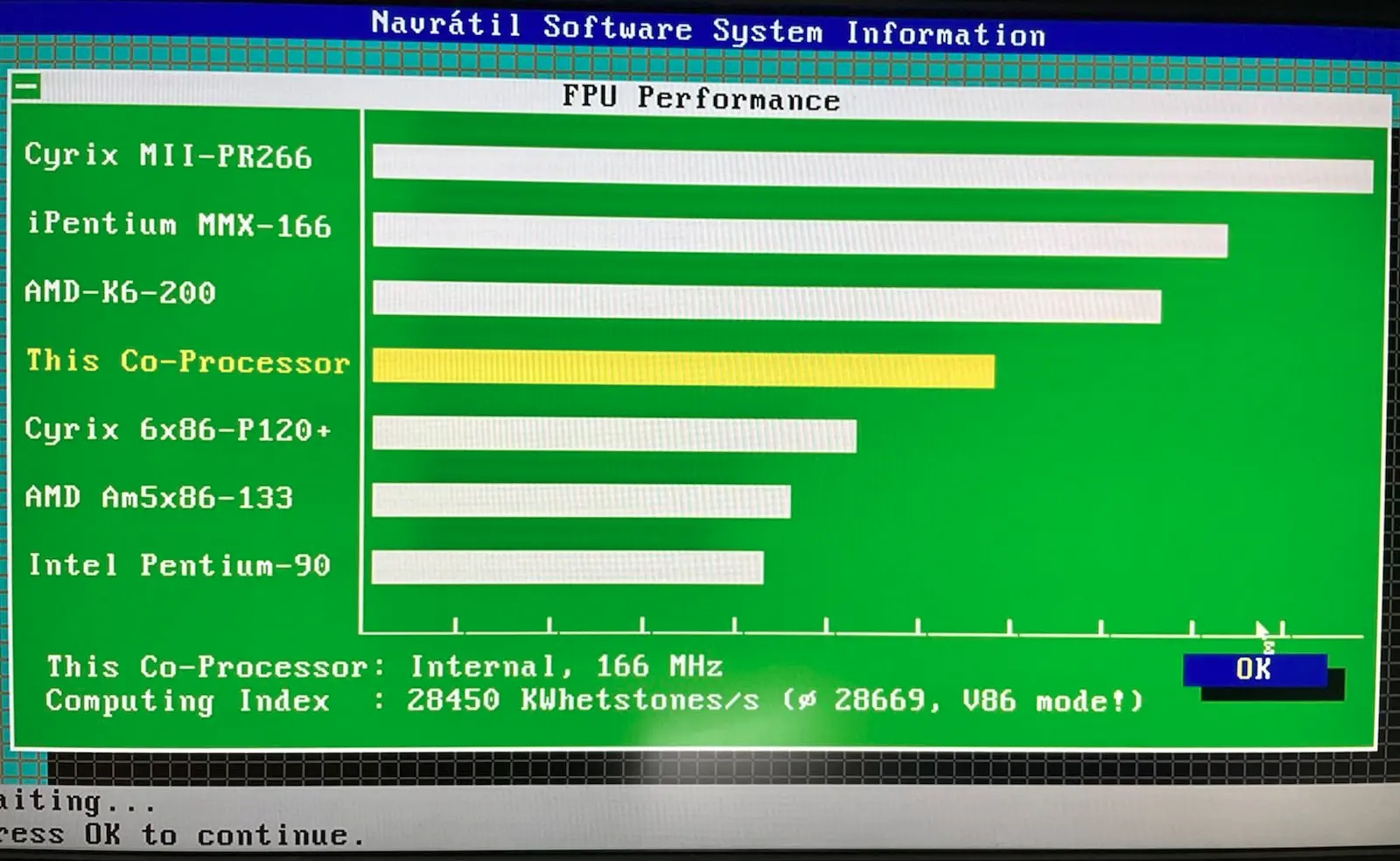Select the Cyrix 6x86-P120+ label
This screenshot has width=1400, height=861.
(x=178, y=429)
